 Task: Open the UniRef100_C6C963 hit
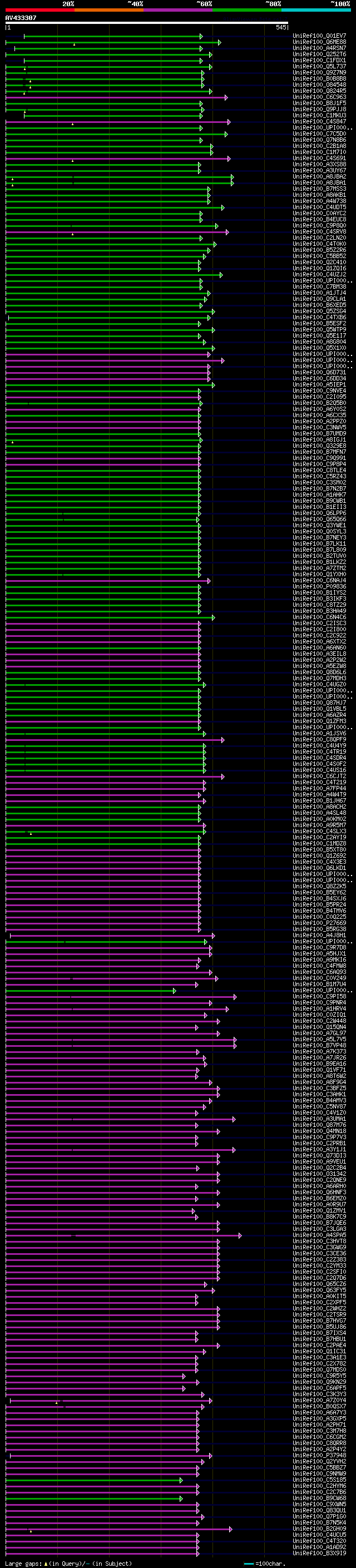319,97
